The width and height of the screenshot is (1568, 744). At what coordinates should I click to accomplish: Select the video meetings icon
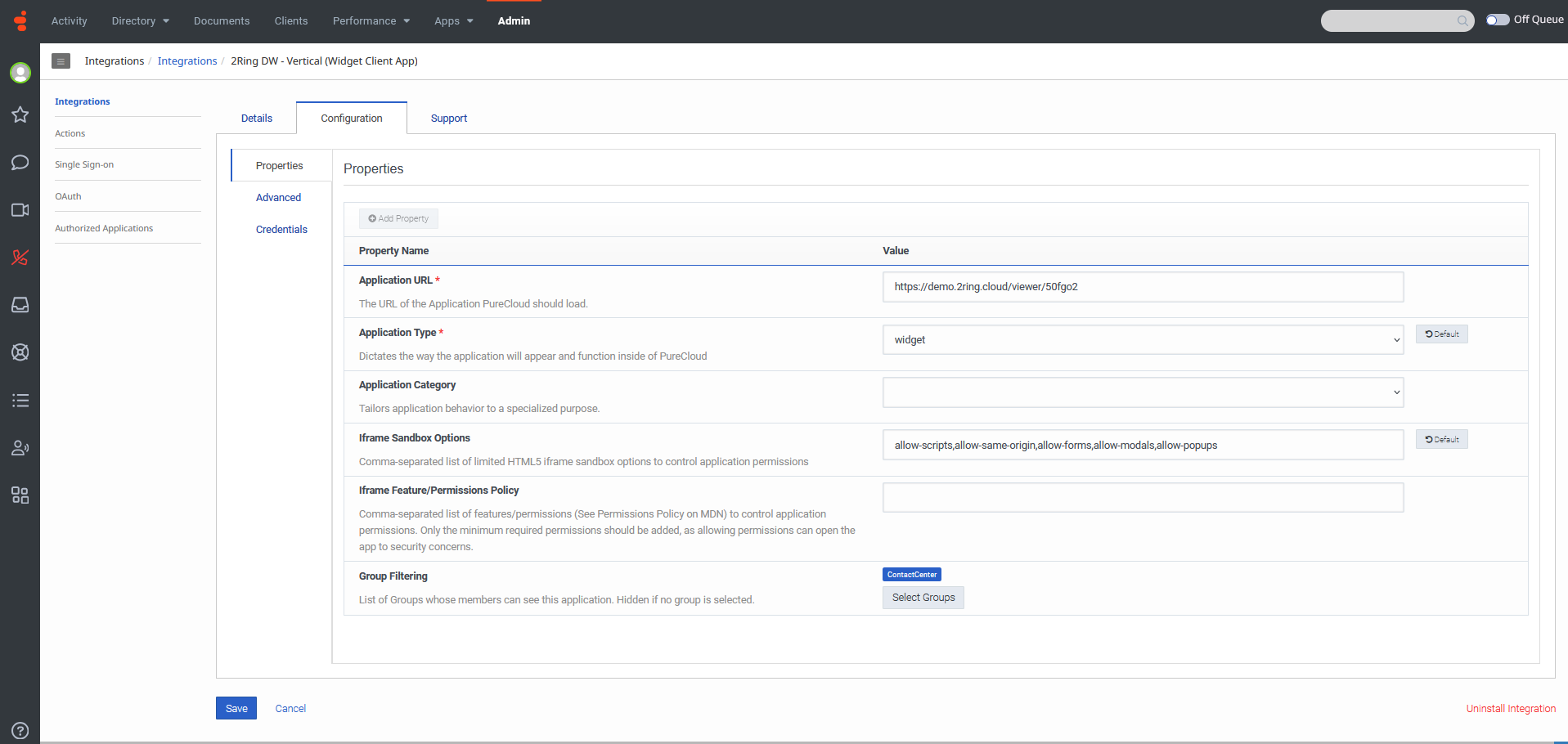click(20, 210)
